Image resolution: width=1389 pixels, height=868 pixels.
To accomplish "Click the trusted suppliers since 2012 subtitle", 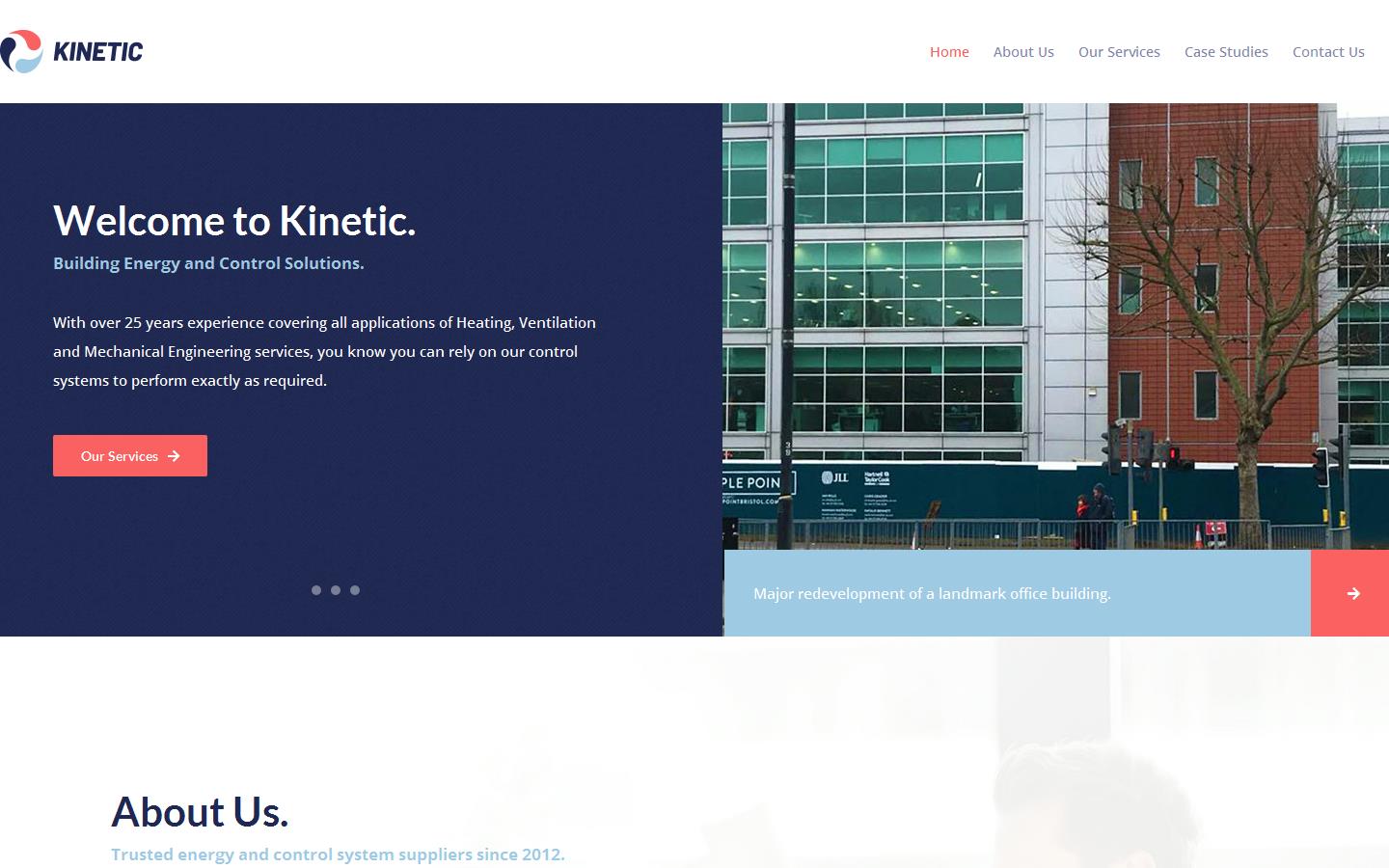I will pos(338,854).
